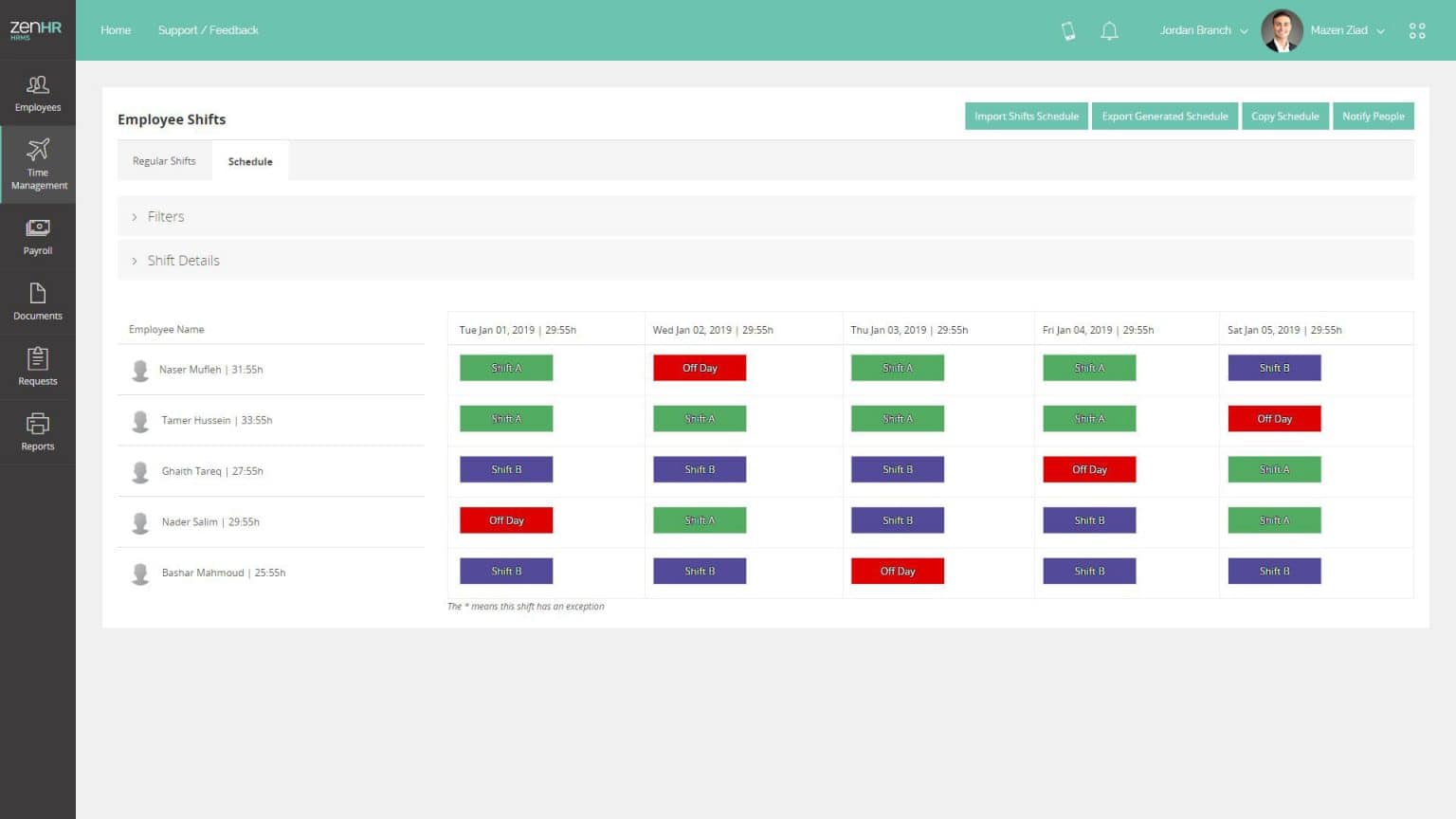
Task: Open notifications via the bell icon
Action: (x=1109, y=30)
